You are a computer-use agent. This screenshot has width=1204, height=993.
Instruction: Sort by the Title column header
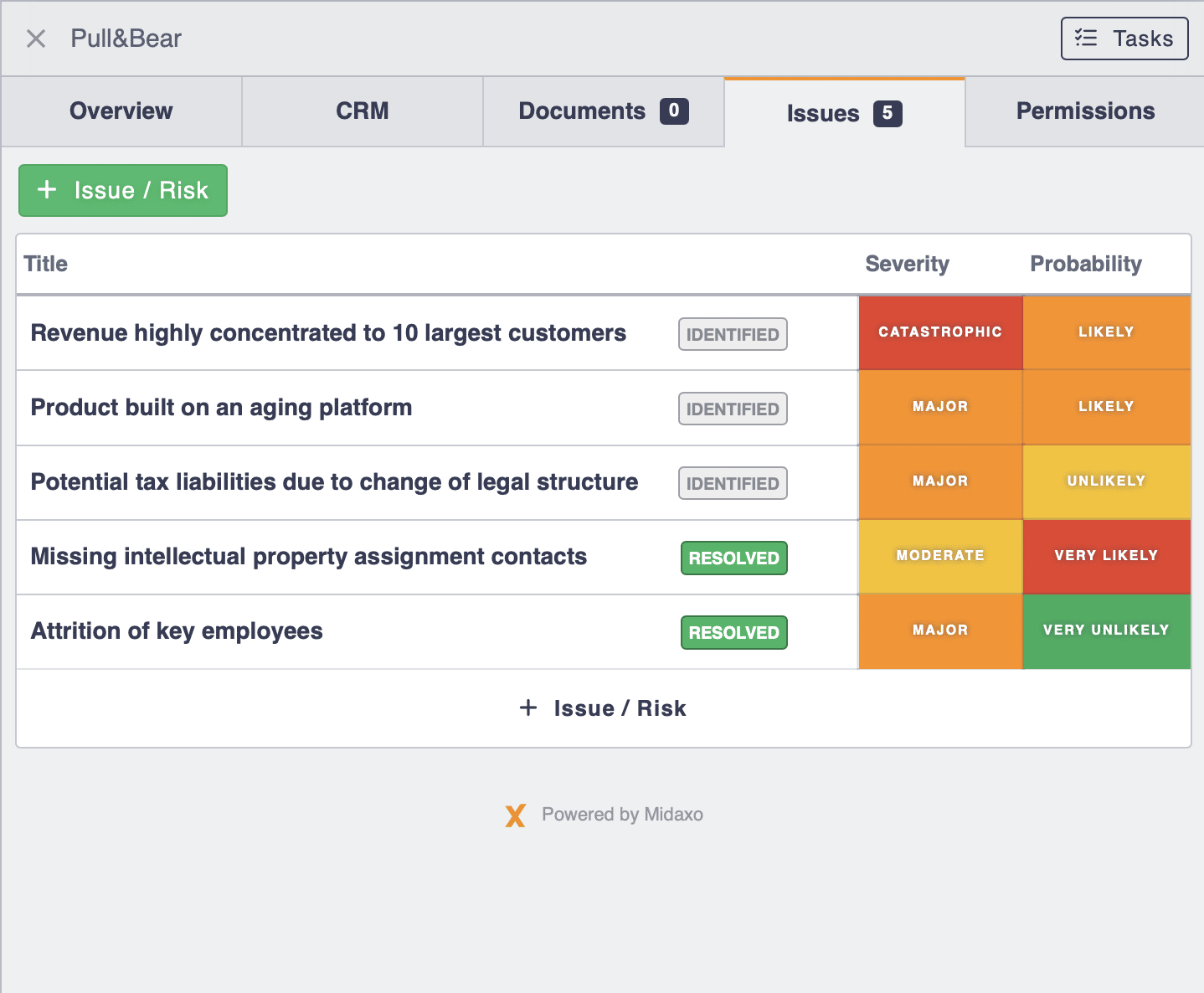click(x=46, y=264)
